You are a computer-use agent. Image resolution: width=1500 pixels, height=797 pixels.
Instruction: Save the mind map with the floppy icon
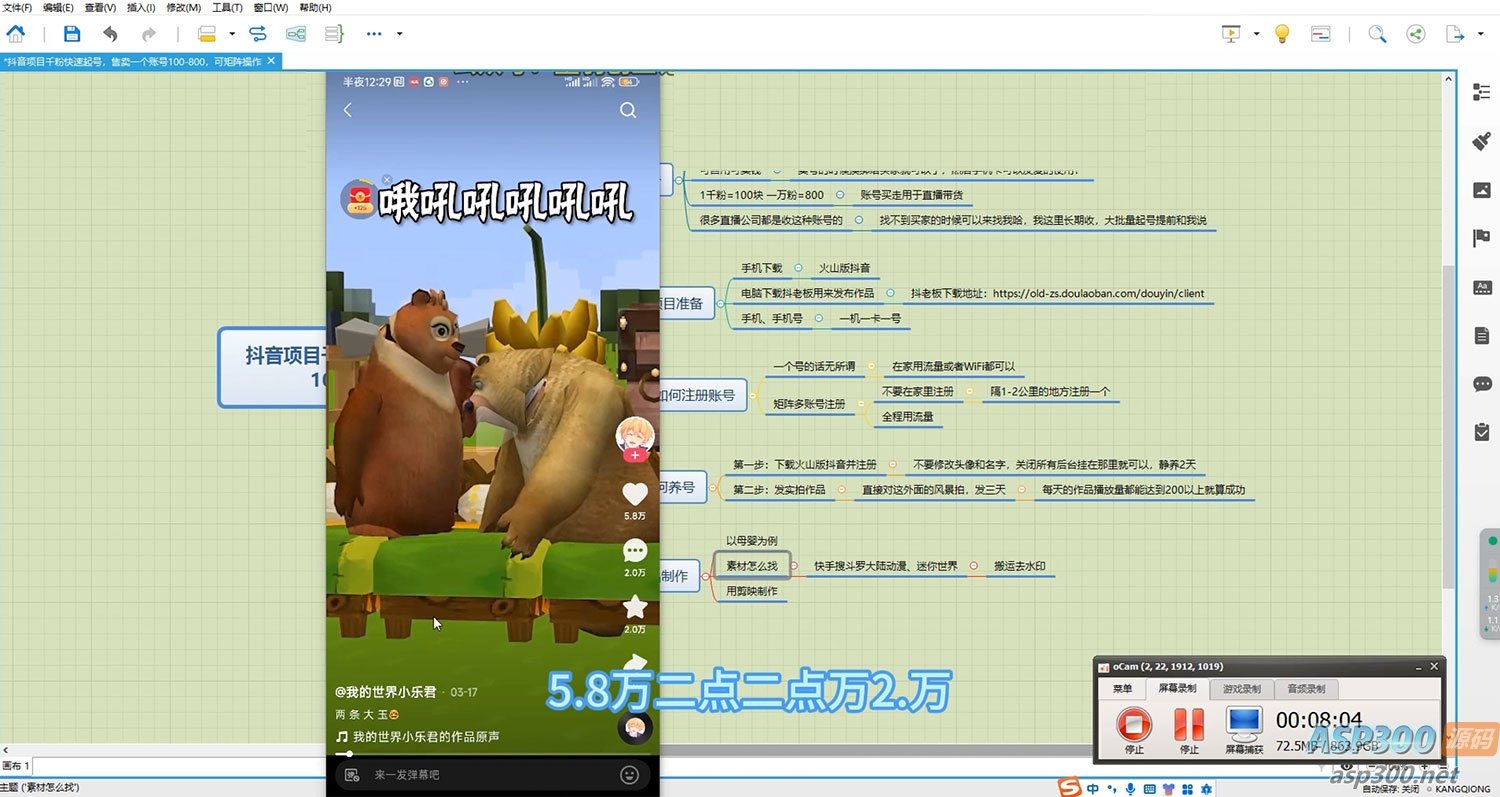[72, 34]
